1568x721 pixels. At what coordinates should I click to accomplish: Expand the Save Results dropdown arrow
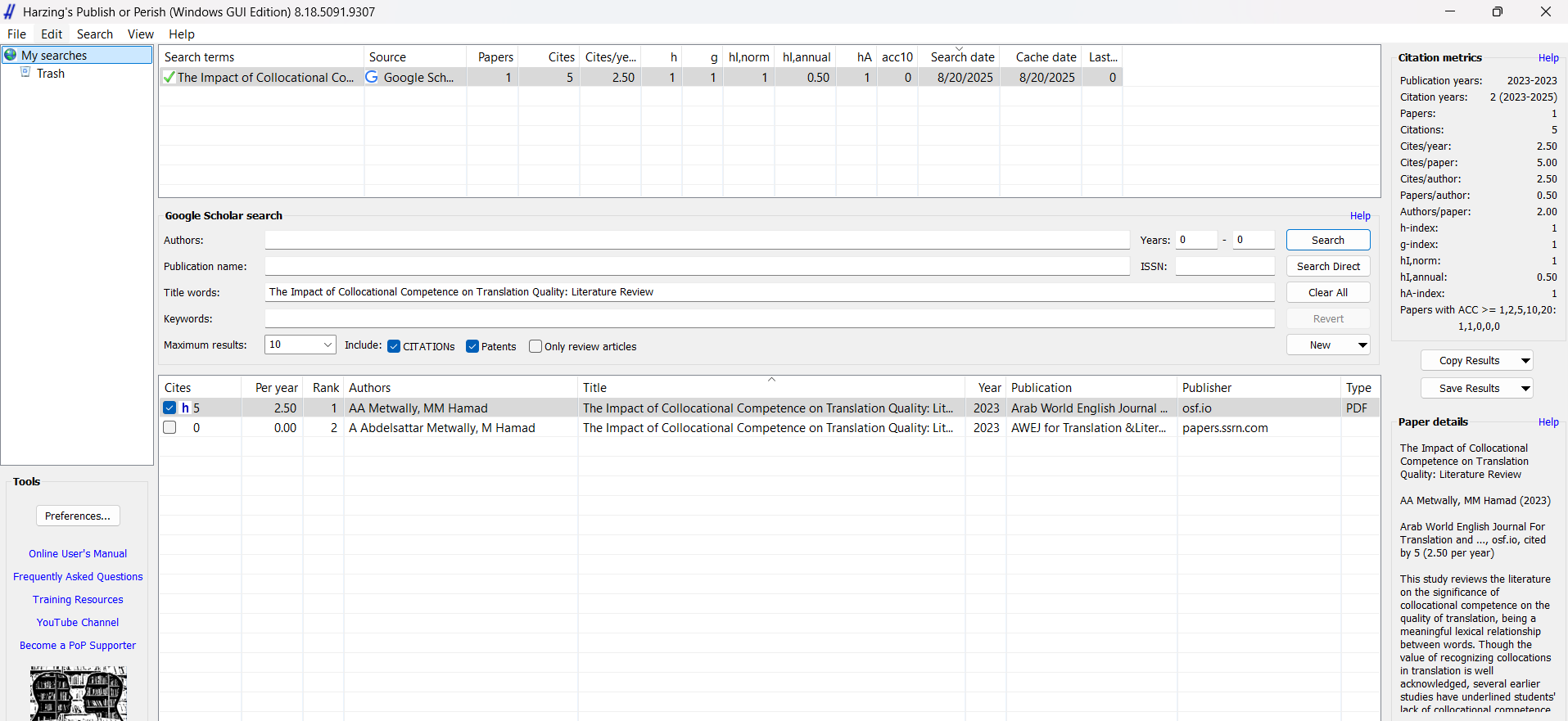point(1525,389)
